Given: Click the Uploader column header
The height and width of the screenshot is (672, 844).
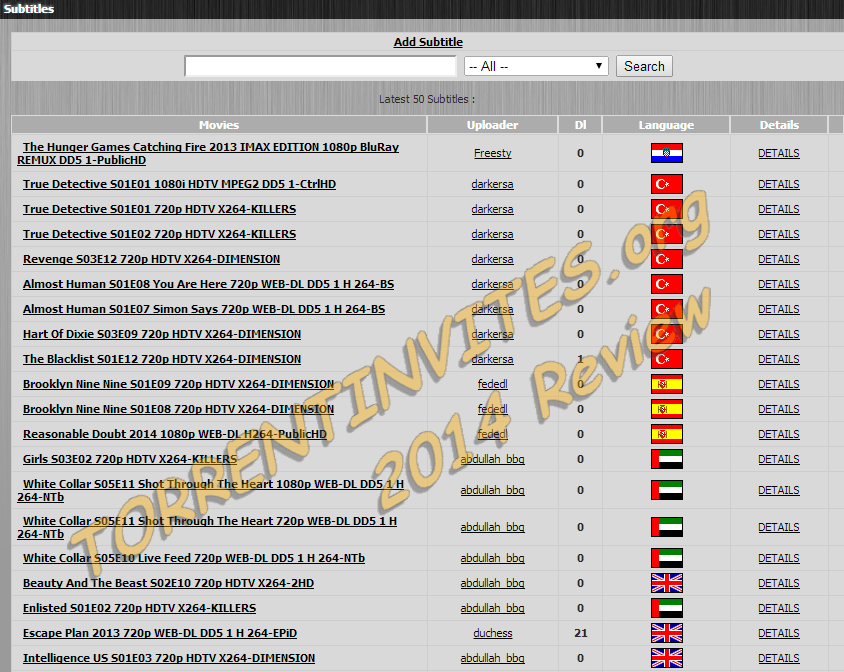Looking at the screenshot, I should (492, 125).
